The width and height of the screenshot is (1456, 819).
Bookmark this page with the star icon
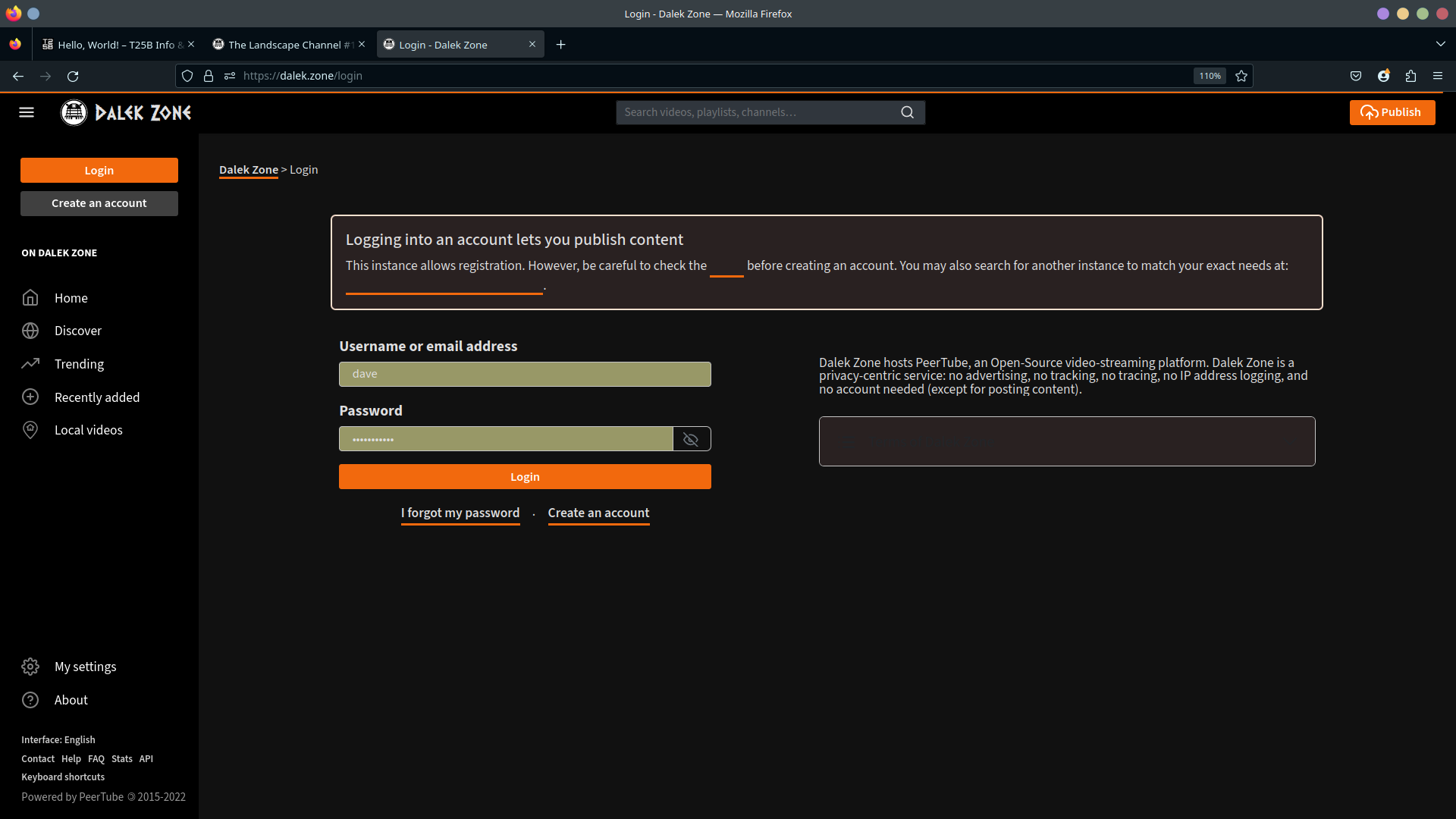1241,76
